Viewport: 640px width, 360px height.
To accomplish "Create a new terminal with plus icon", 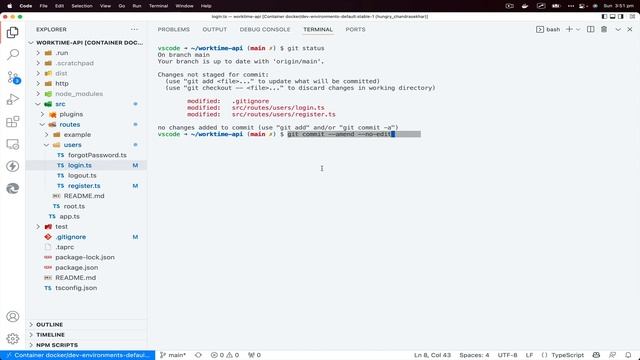I will [x=569, y=29].
